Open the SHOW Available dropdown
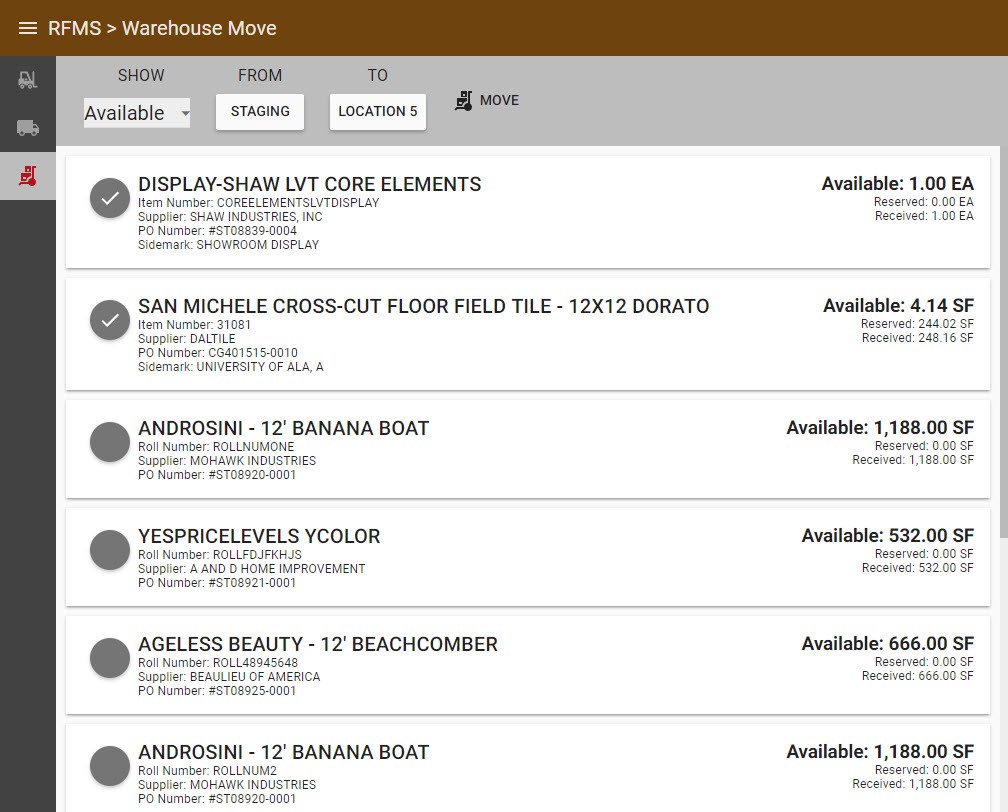 coord(137,113)
